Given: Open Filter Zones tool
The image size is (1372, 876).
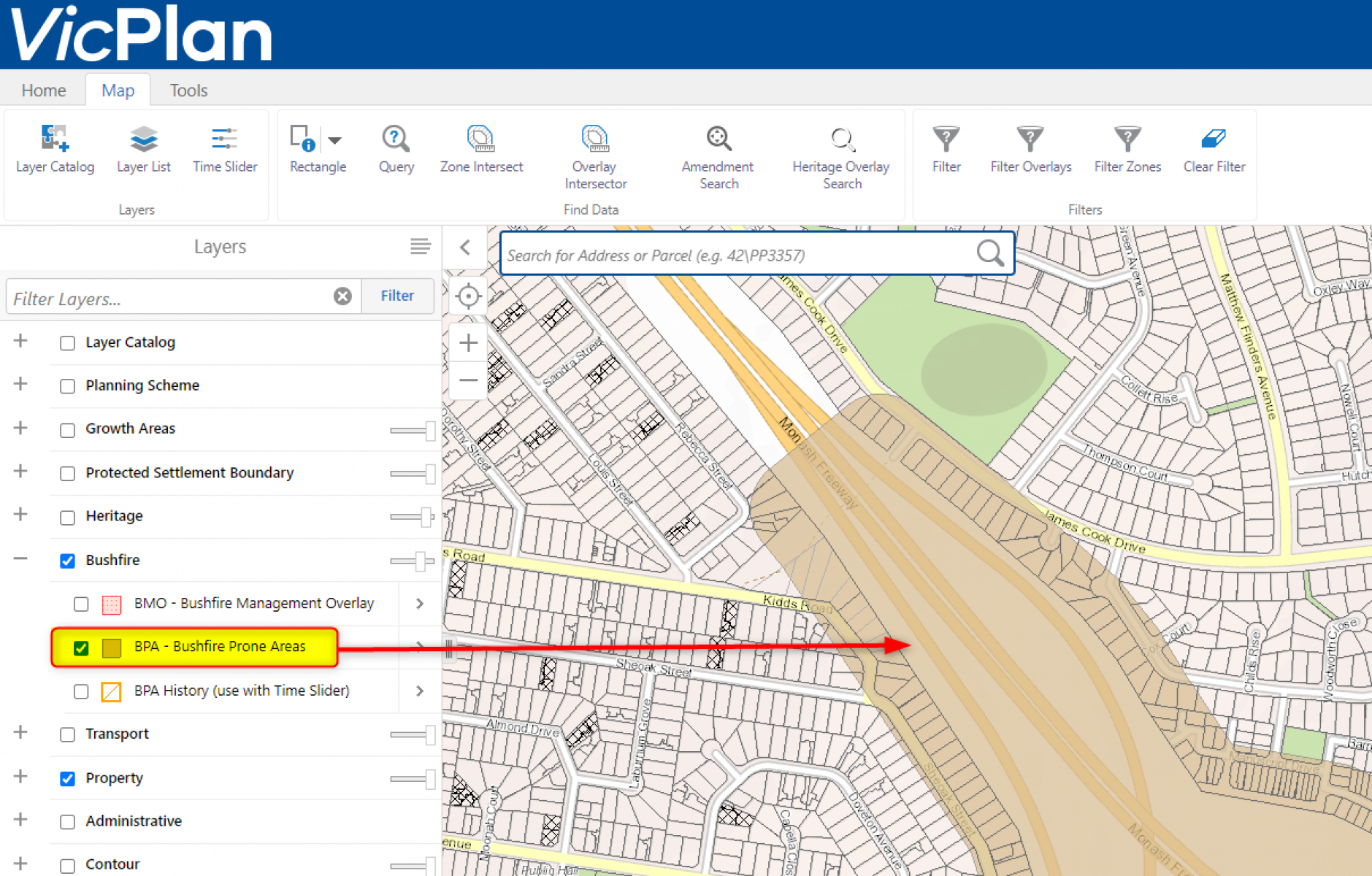Looking at the screenshot, I should click(1127, 150).
